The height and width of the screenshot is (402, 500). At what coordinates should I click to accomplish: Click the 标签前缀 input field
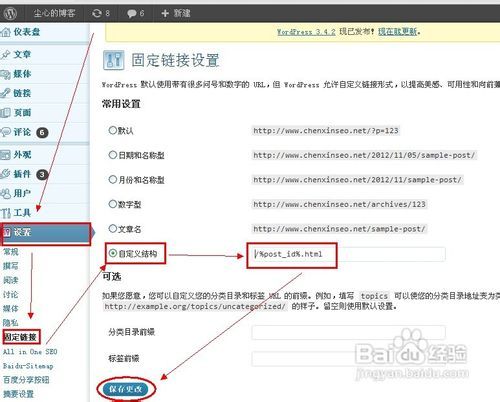pos(349,359)
